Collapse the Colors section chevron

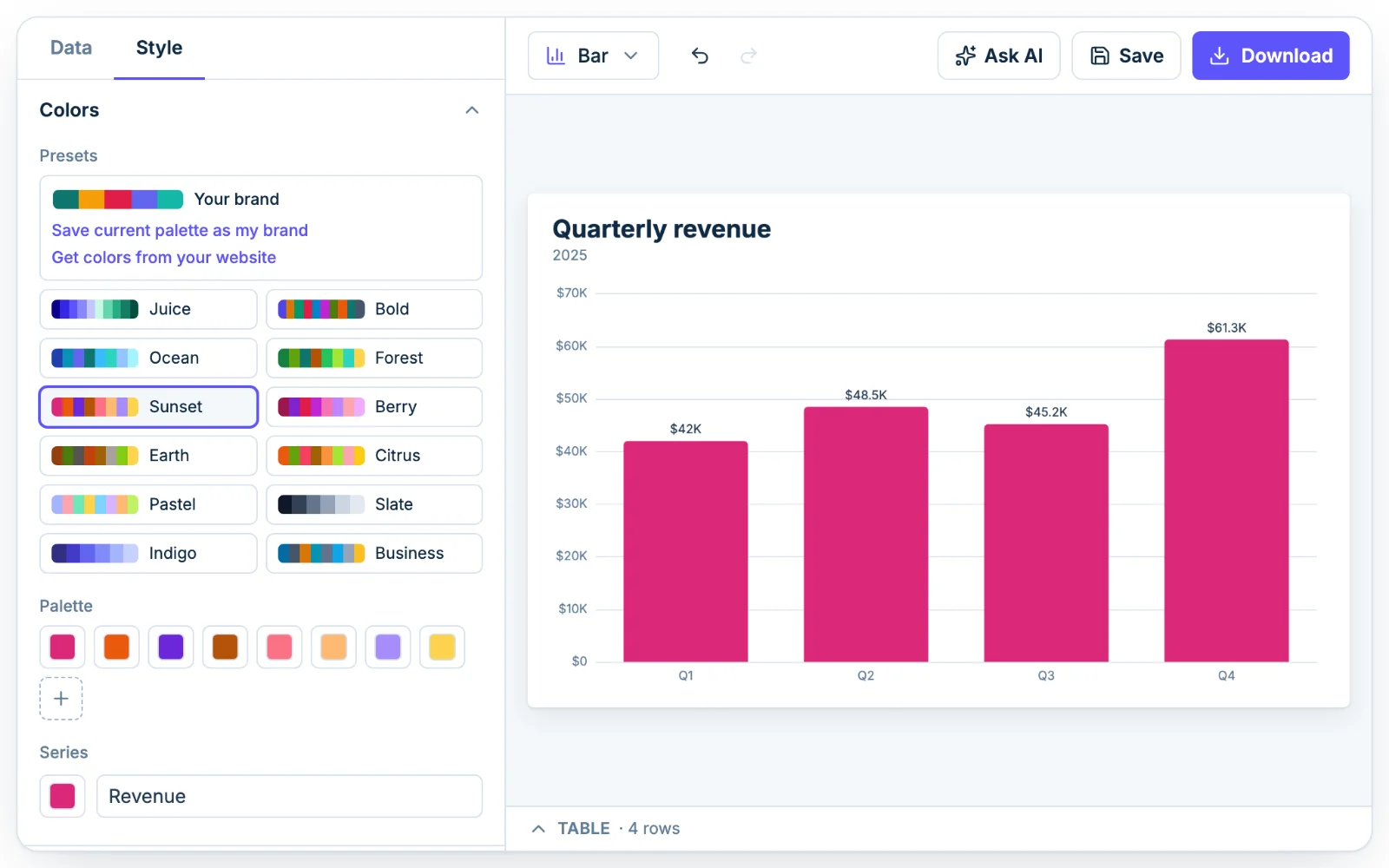[472, 110]
